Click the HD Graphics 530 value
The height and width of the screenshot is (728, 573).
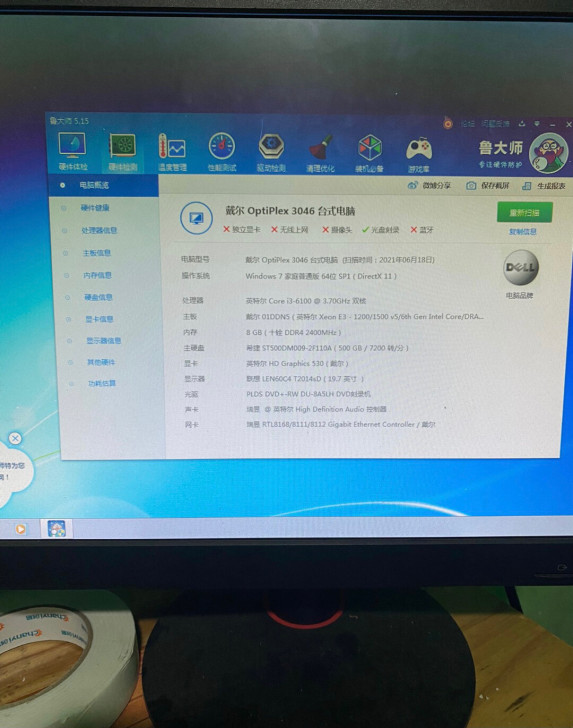[297, 364]
